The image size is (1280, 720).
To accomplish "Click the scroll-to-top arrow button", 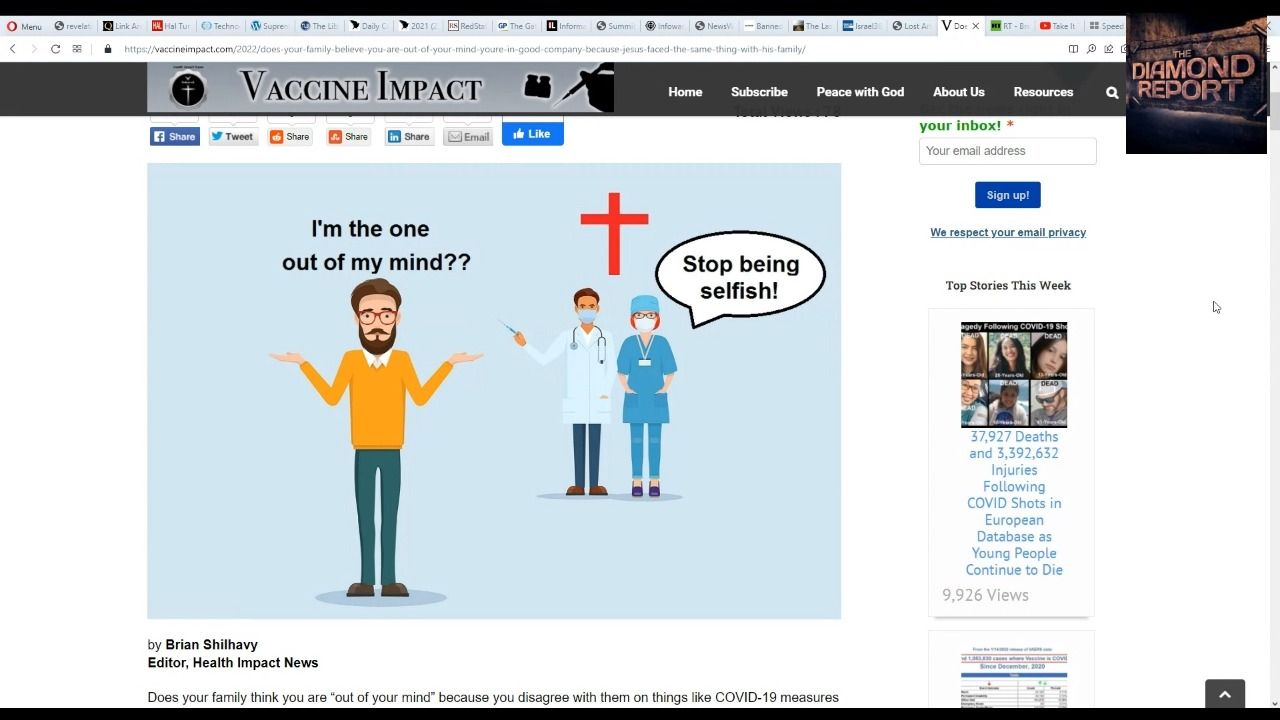I will point(1224,694).
